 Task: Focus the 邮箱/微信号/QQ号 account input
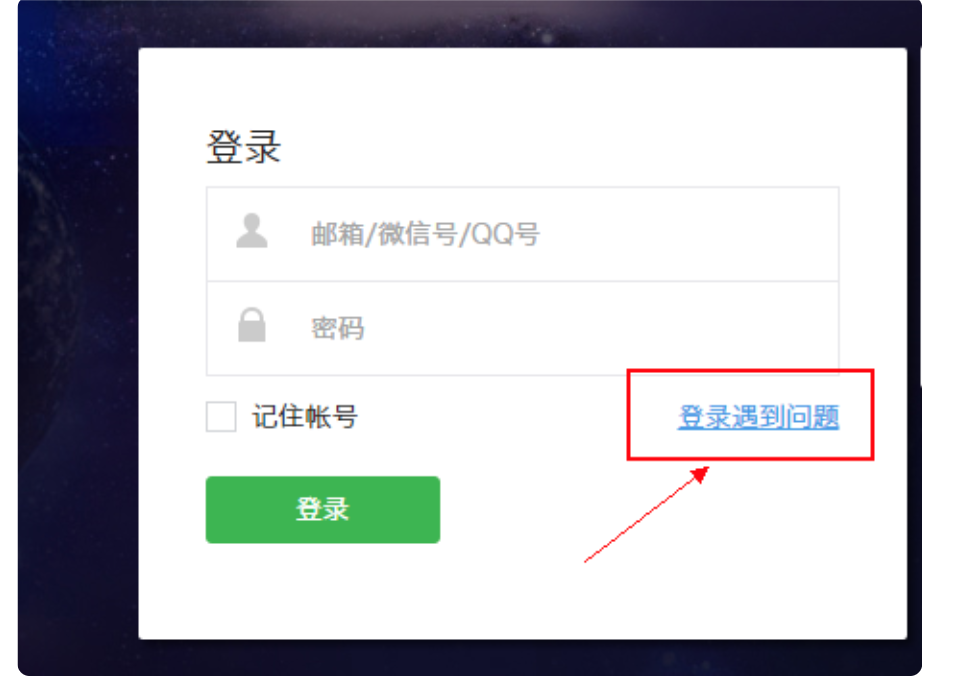[x=522, y=234]
